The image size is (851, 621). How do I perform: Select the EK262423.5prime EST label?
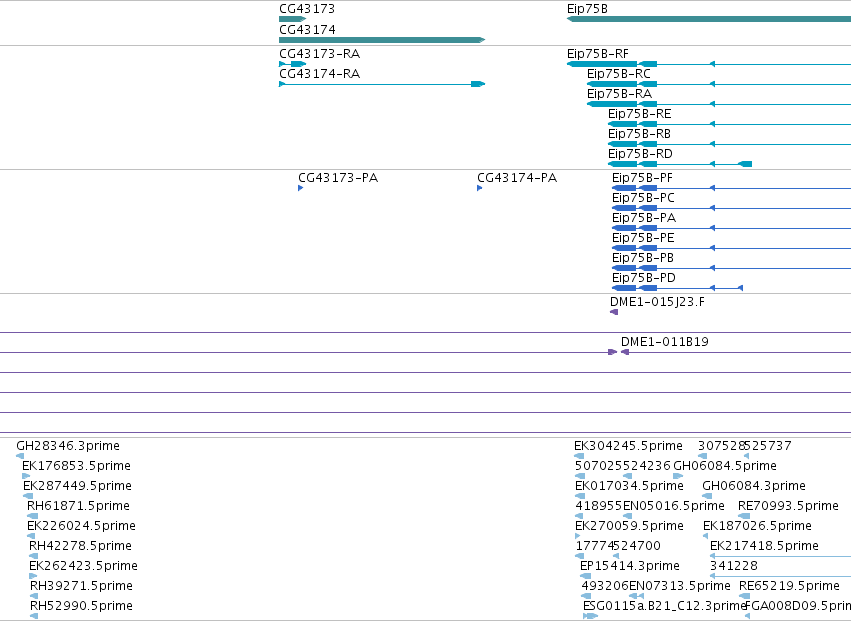tap(84, 566)
